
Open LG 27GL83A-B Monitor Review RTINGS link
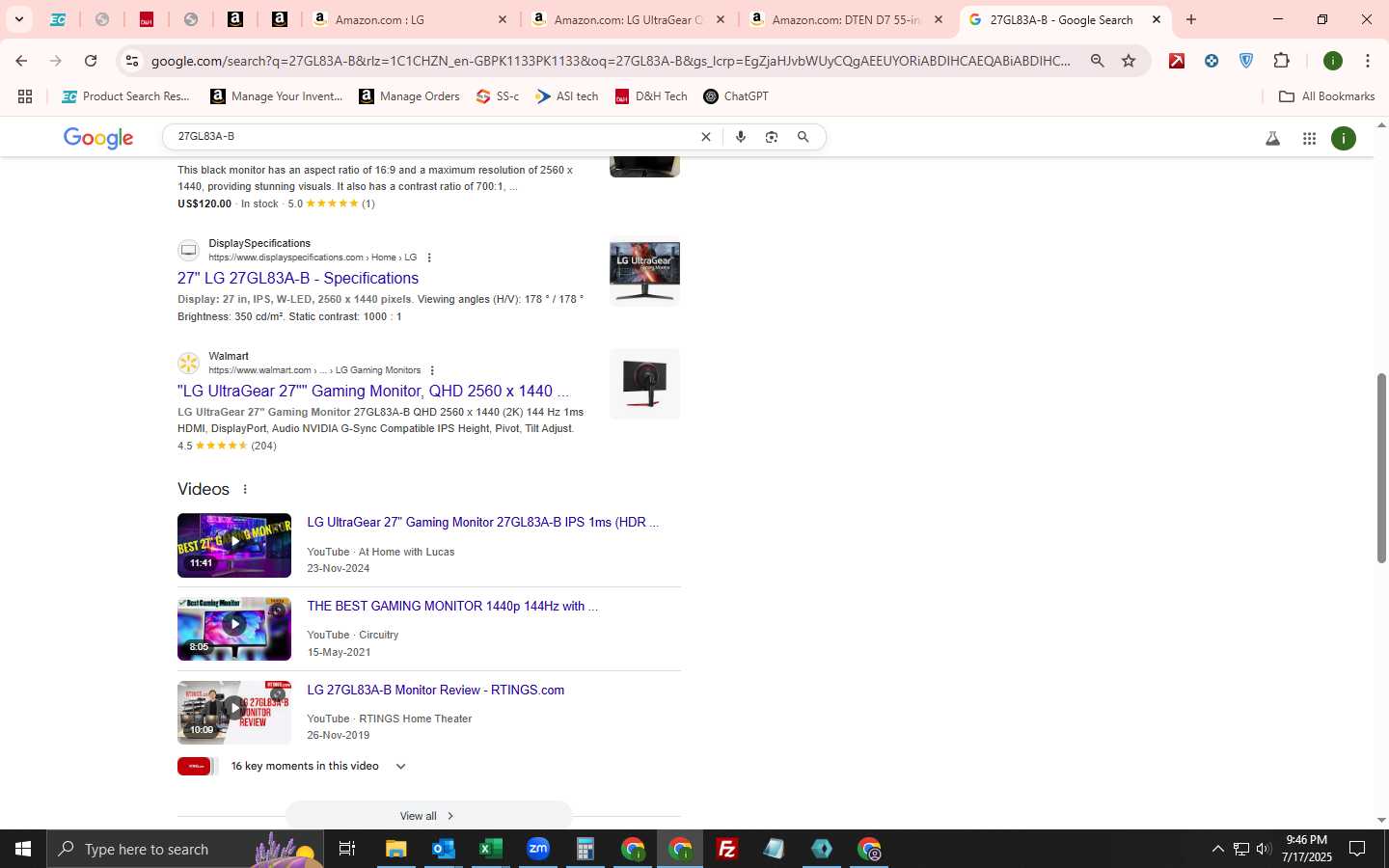coord(436,690)
